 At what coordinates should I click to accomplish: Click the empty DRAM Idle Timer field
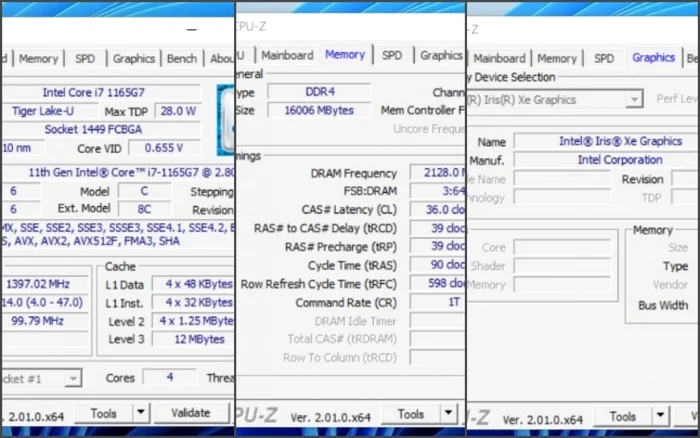[x=438, y=321]
